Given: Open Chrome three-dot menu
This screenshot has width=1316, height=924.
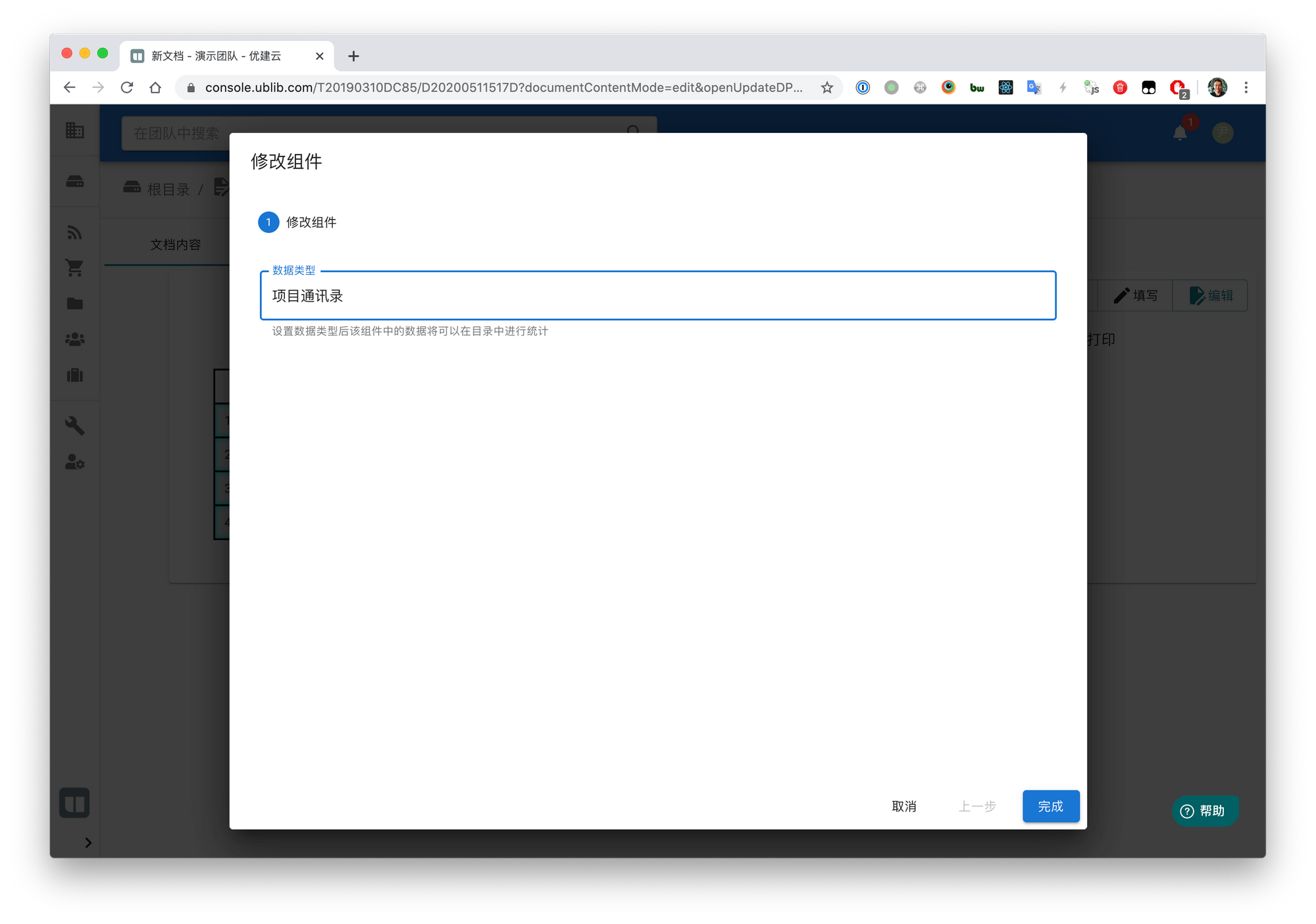Looking at the screenshot, I should [x=1246, y=87].
